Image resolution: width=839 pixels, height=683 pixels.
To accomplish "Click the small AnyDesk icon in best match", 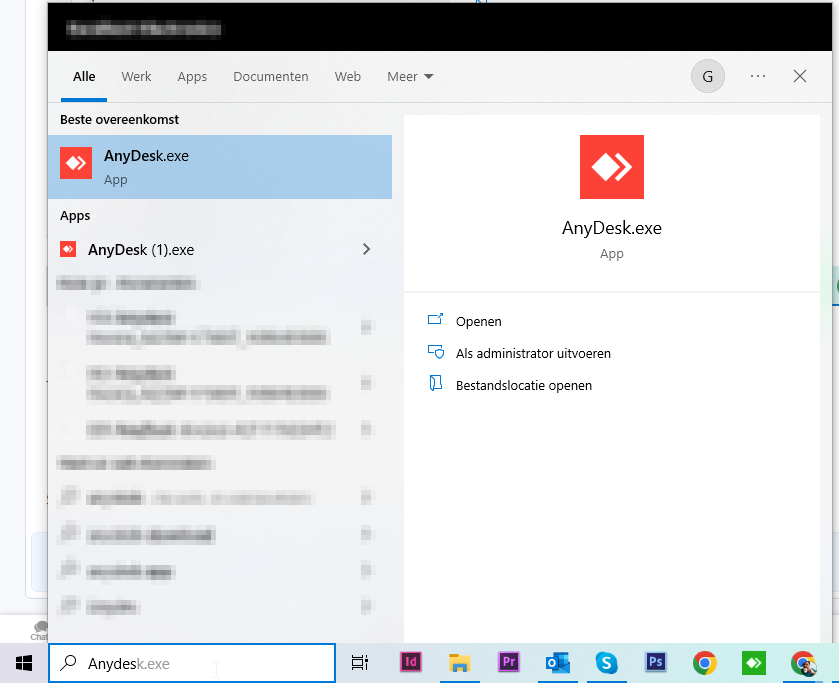I will [76, 163].
